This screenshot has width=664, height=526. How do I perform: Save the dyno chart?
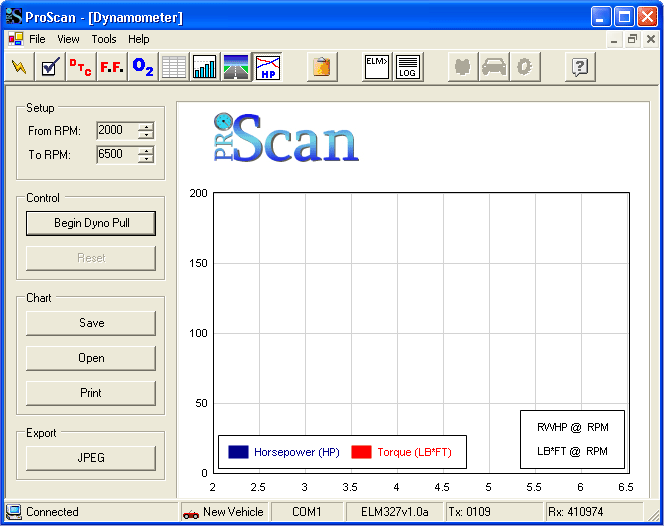coord(91,323)
